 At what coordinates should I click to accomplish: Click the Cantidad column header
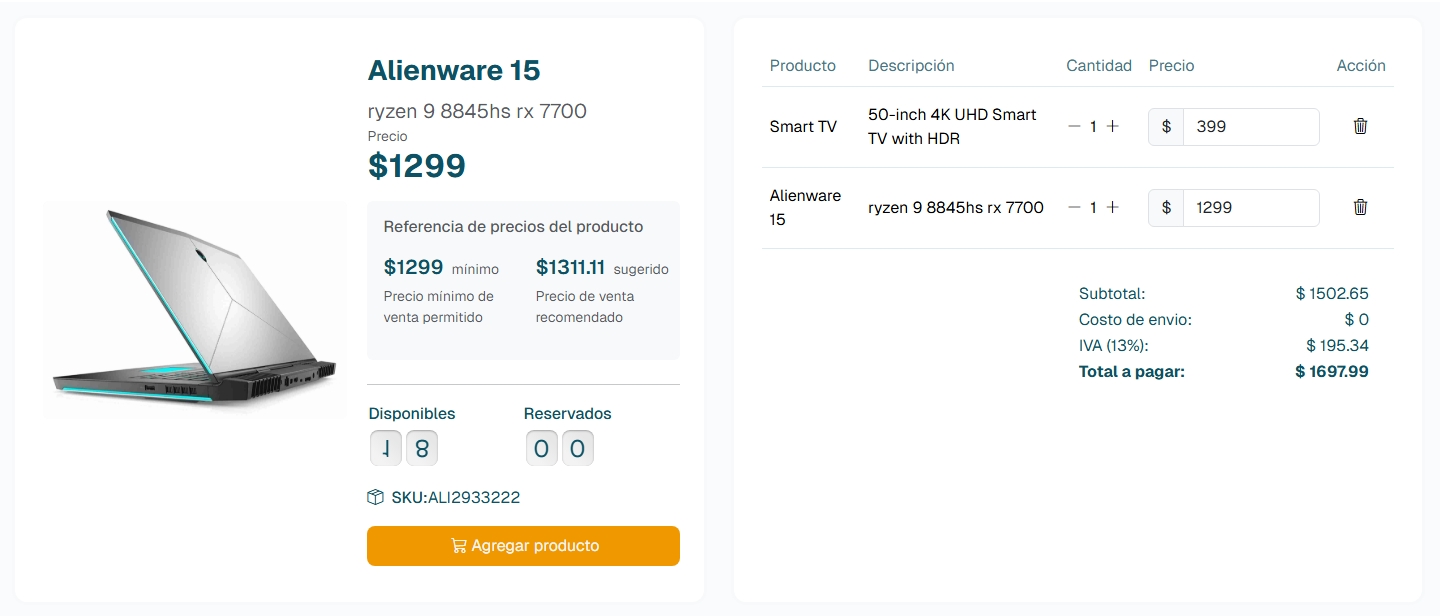[1098, 65]
